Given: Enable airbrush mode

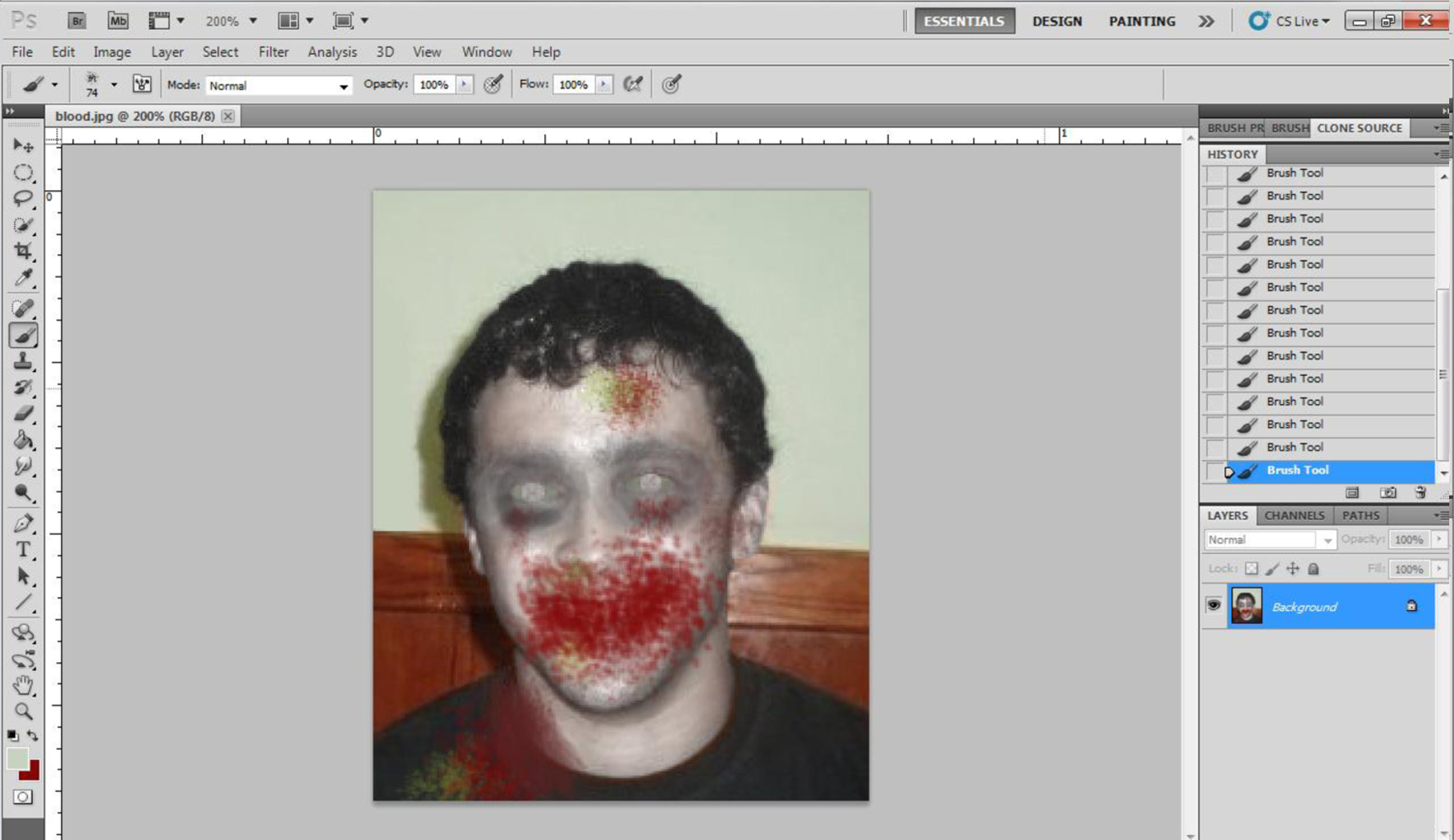Looking at the screenshot, I should point(633,84).
